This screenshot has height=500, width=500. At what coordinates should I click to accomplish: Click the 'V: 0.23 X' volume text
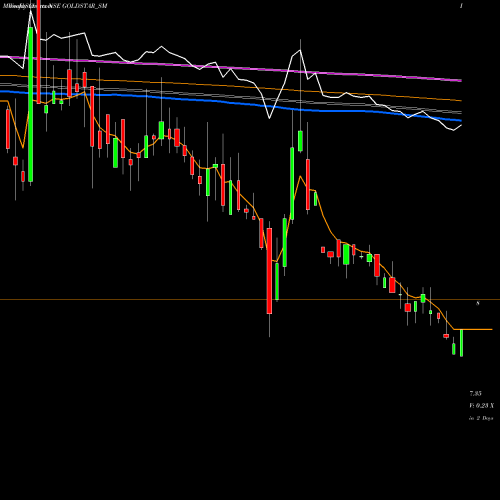(482, 406)
